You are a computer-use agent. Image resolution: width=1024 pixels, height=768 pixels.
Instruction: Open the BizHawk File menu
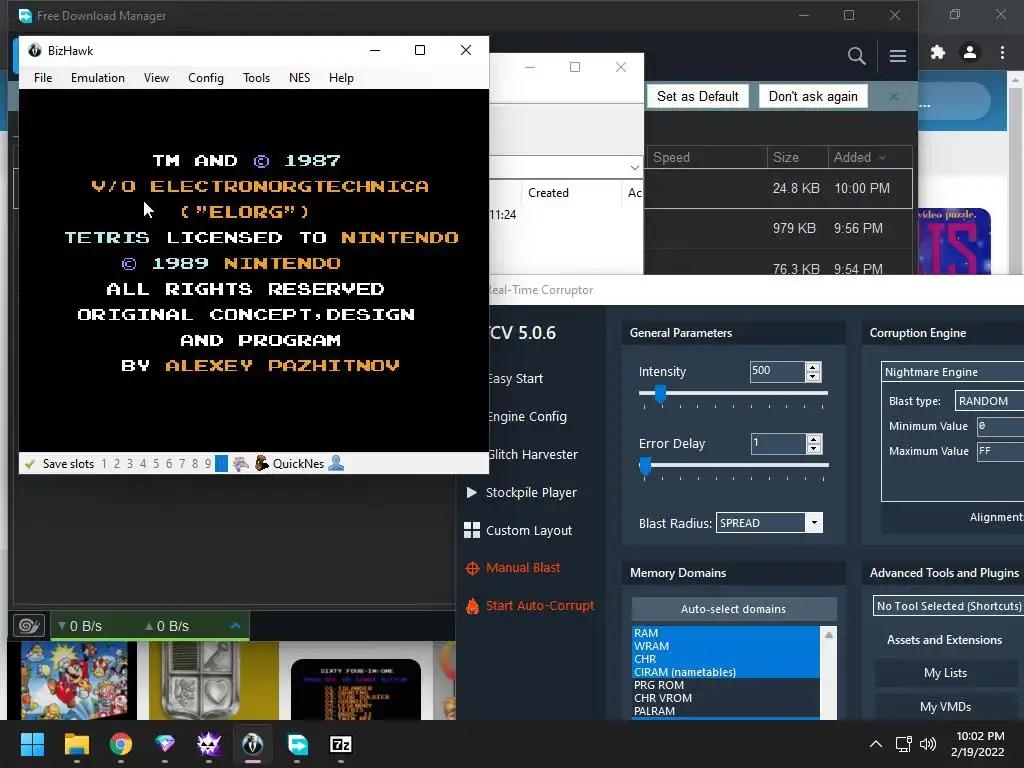(43, 78)
